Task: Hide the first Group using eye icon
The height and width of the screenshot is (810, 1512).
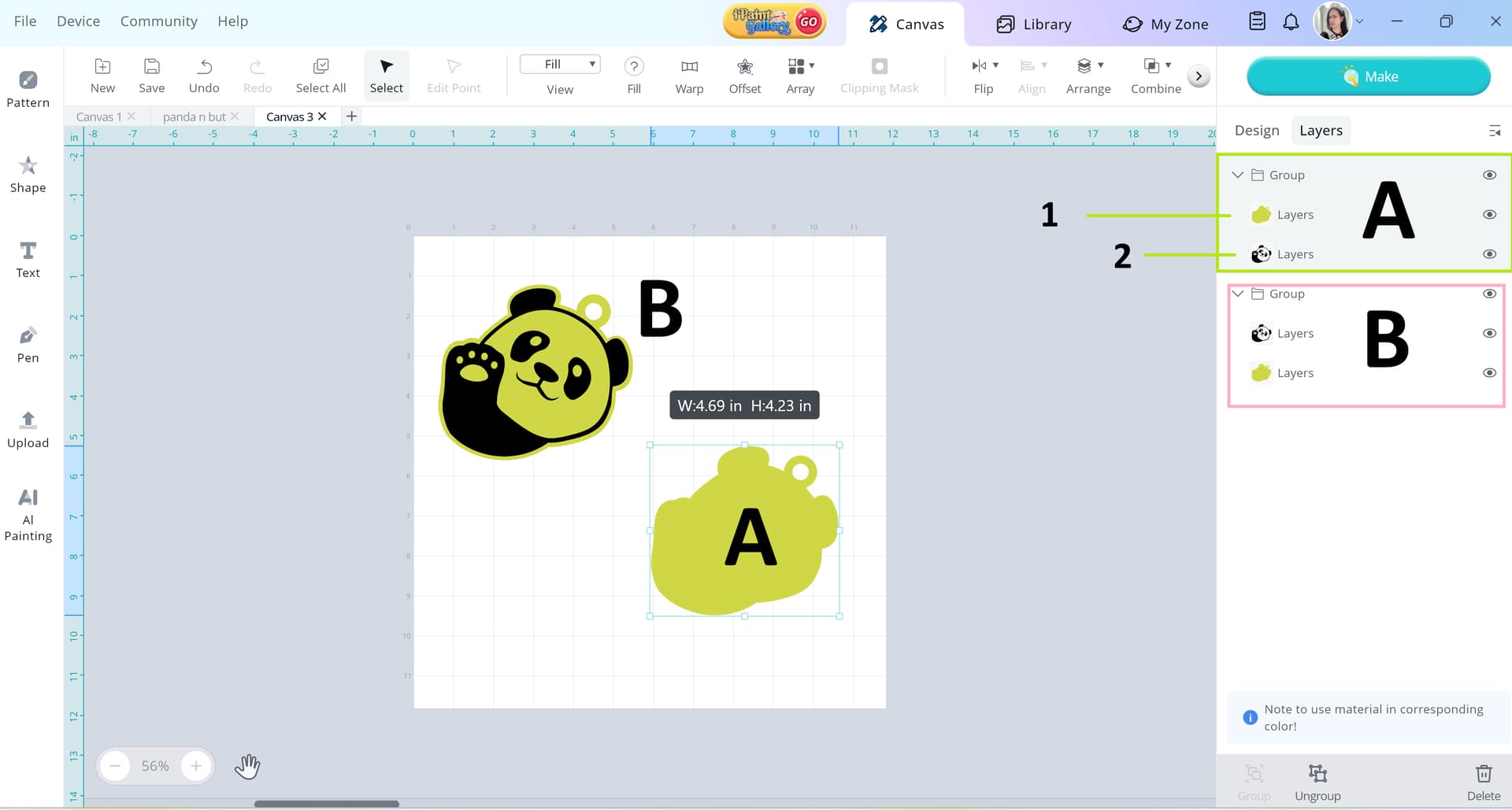Action: [1489, 175]
